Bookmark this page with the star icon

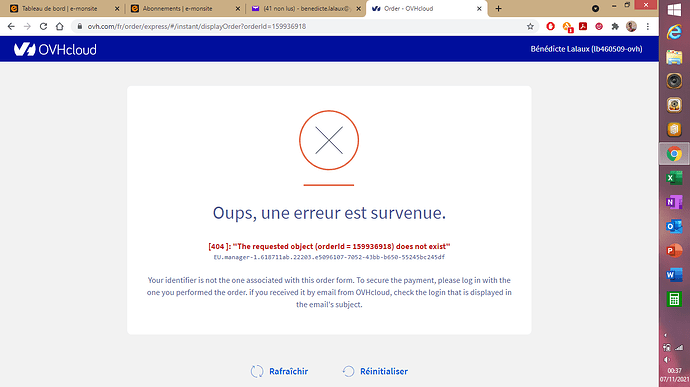coord(530,26)
